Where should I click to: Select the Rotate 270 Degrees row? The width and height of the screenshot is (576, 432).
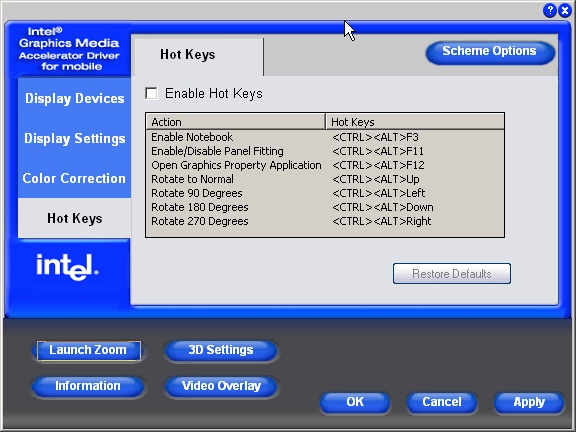coord(325,221)
